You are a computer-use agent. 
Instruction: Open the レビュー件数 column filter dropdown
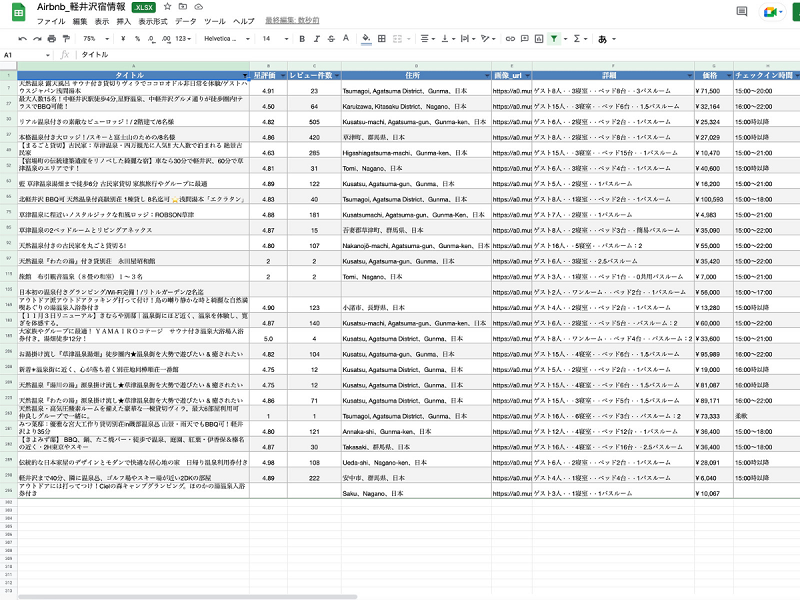click(x=337, y=76)
